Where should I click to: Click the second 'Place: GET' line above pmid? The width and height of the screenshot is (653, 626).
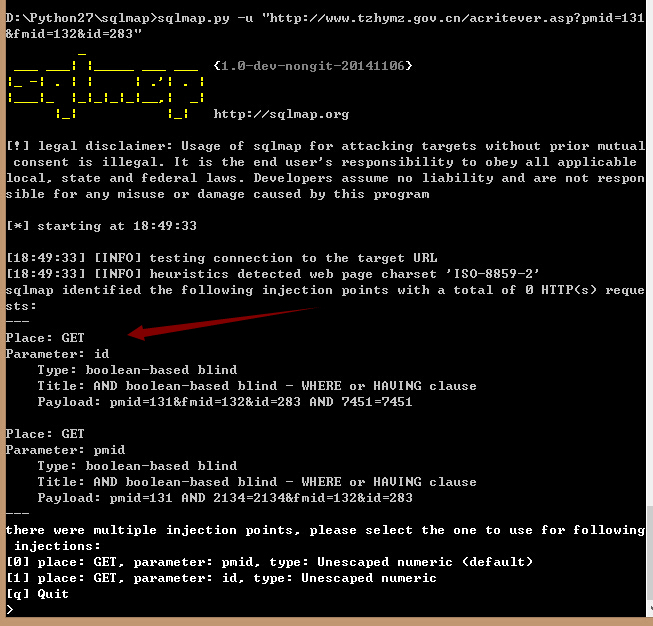point(45,434)
